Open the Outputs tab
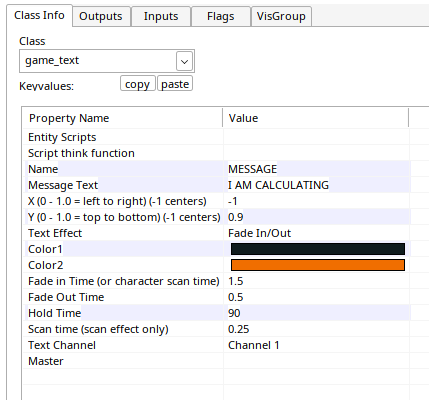The image size is (429, 400). click(x=101, y=16)
